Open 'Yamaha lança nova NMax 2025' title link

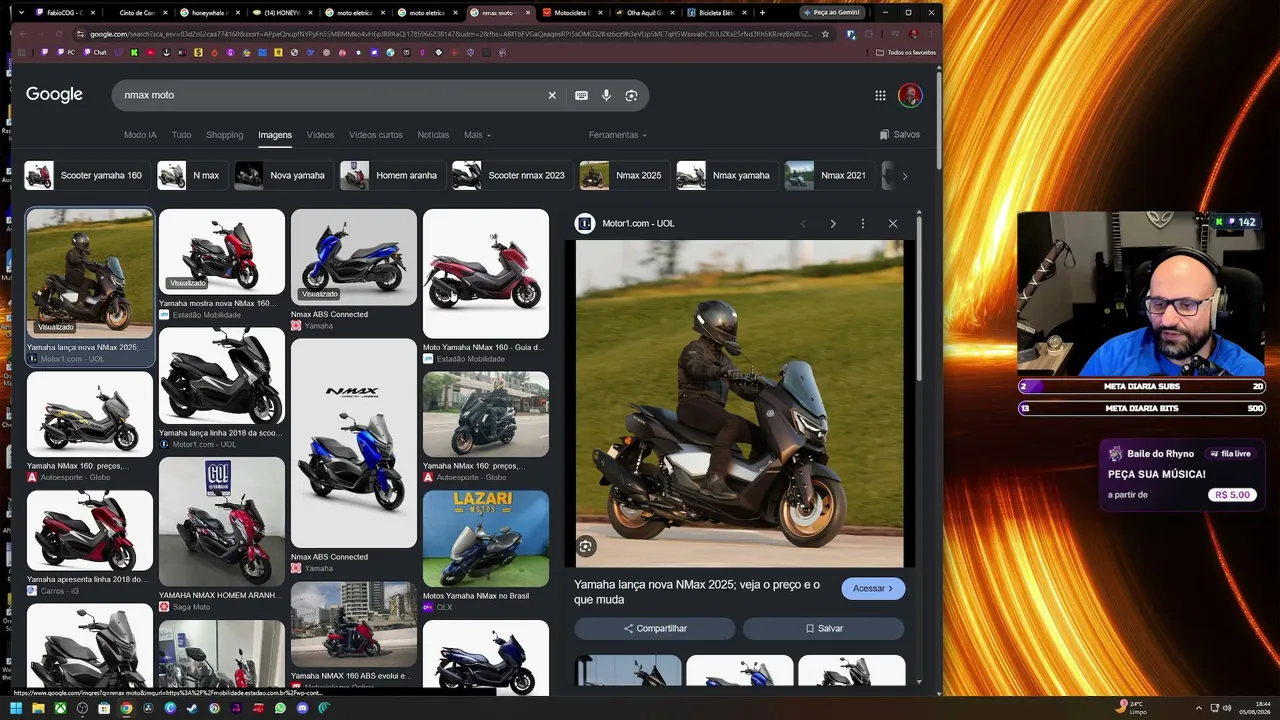pos(697,592)
